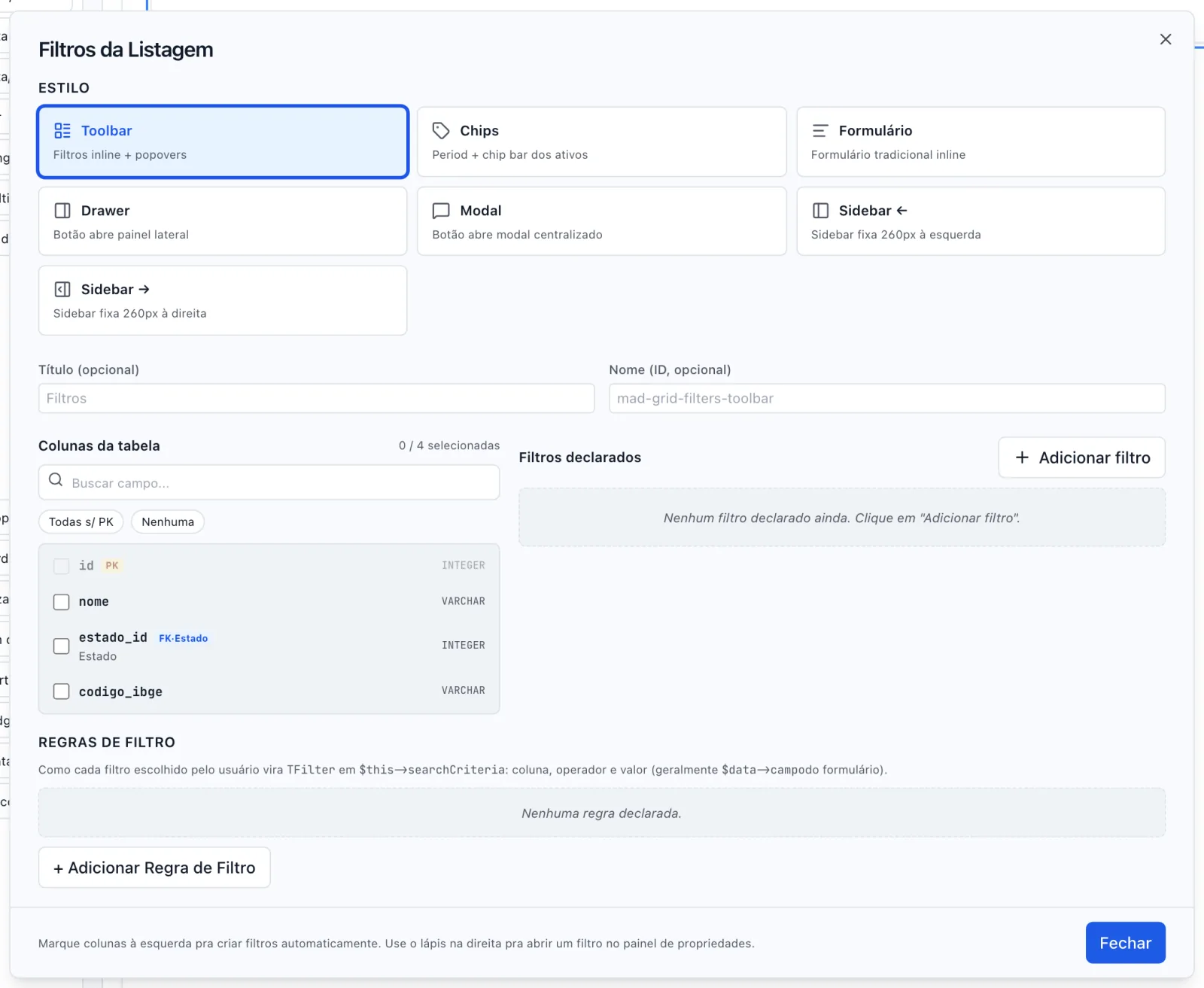
Task: Click the Sidebar left layout icon
Action: tap(820, 211)
